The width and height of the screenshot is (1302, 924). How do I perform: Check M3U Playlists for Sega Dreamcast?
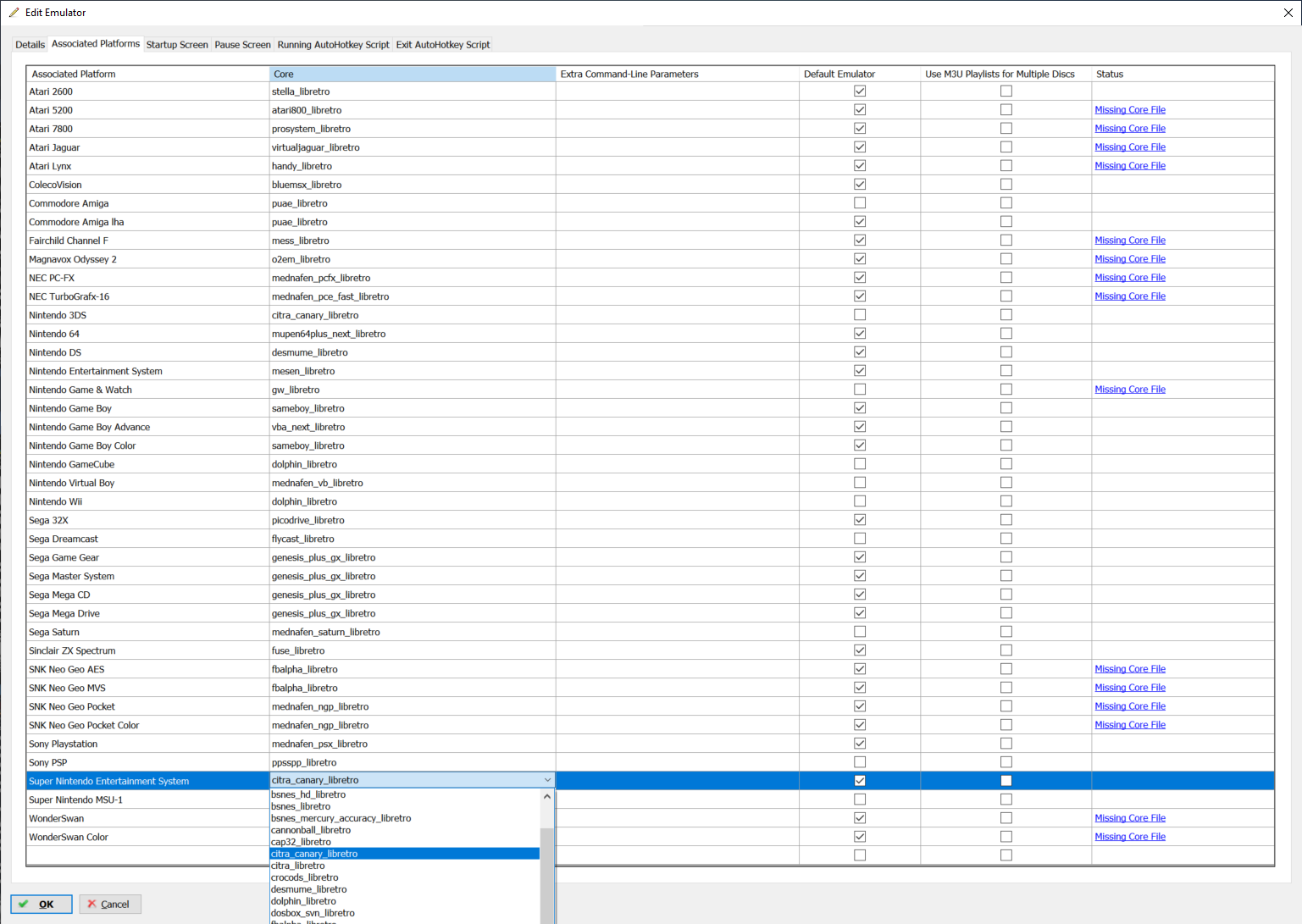(1006, 539)
